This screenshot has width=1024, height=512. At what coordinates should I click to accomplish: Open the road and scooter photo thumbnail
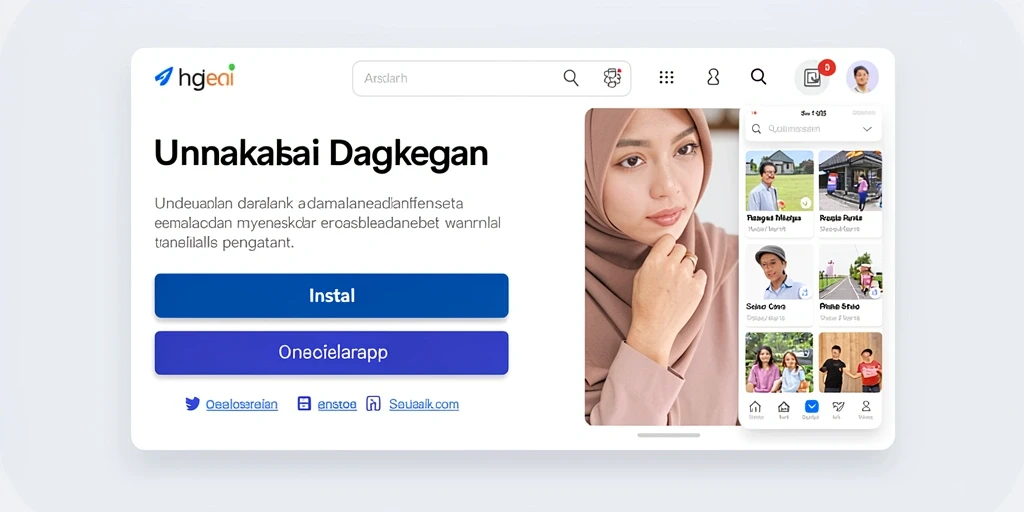850,272
